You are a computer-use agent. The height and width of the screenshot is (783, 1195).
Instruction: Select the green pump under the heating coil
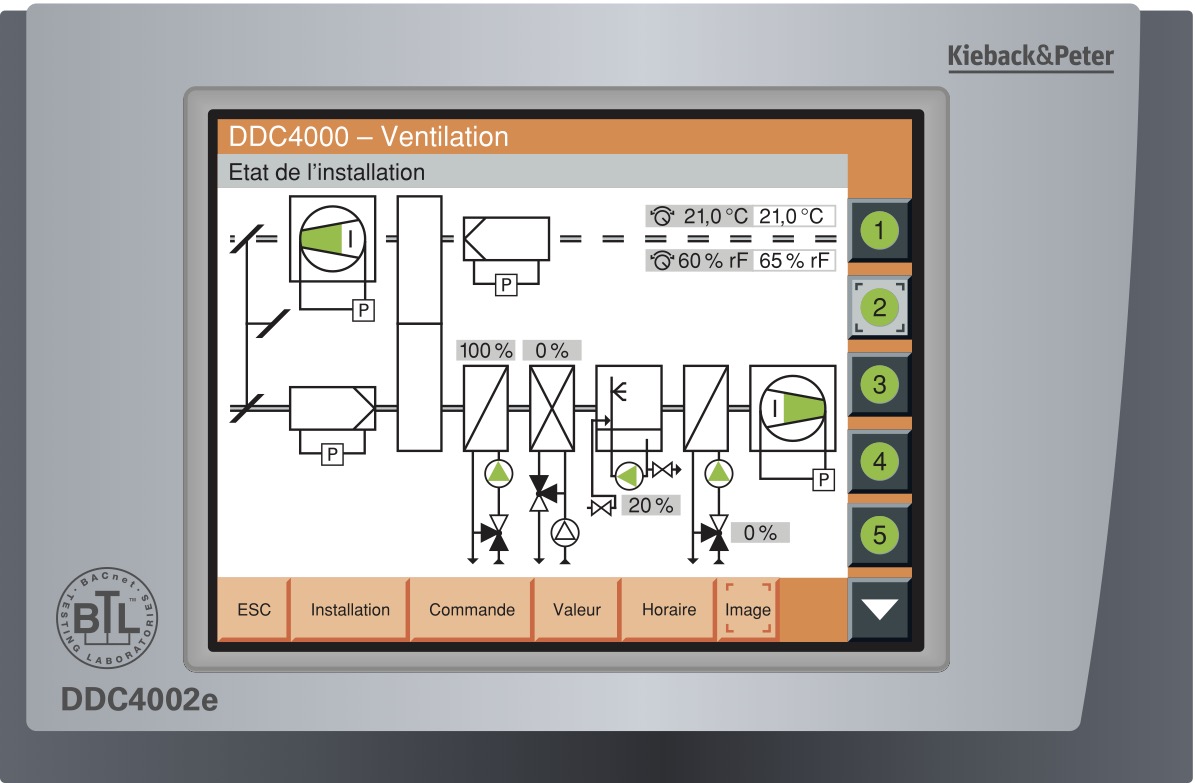(498, 473)
